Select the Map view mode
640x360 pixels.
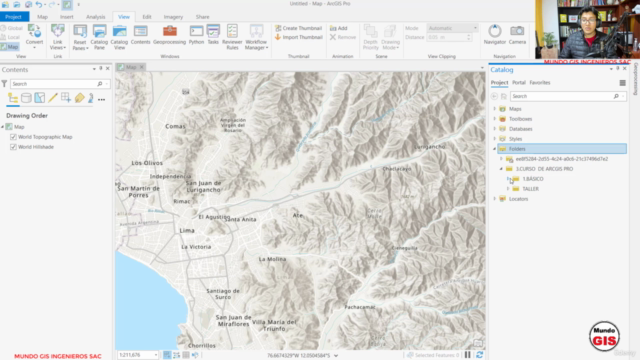click(x=9, y=47)
